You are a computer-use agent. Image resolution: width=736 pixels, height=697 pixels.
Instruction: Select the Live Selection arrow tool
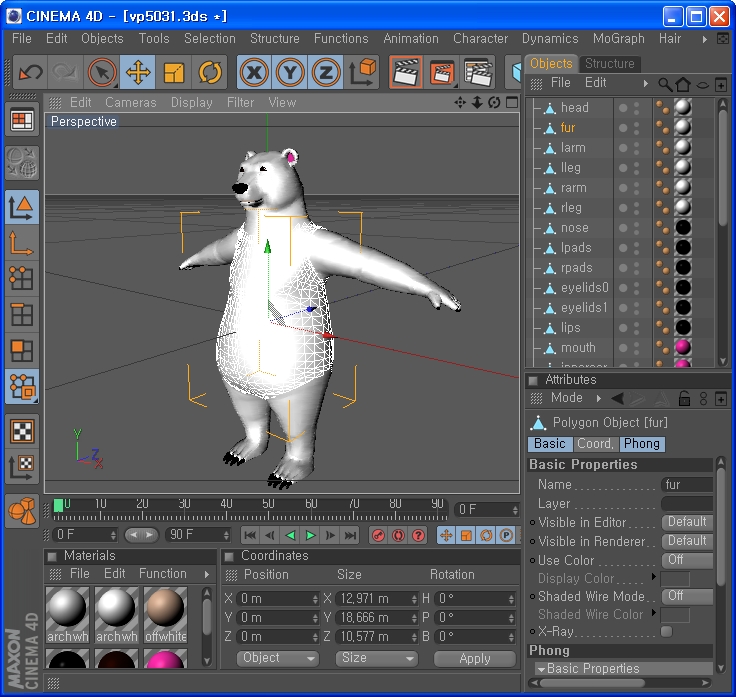[102, 72]
